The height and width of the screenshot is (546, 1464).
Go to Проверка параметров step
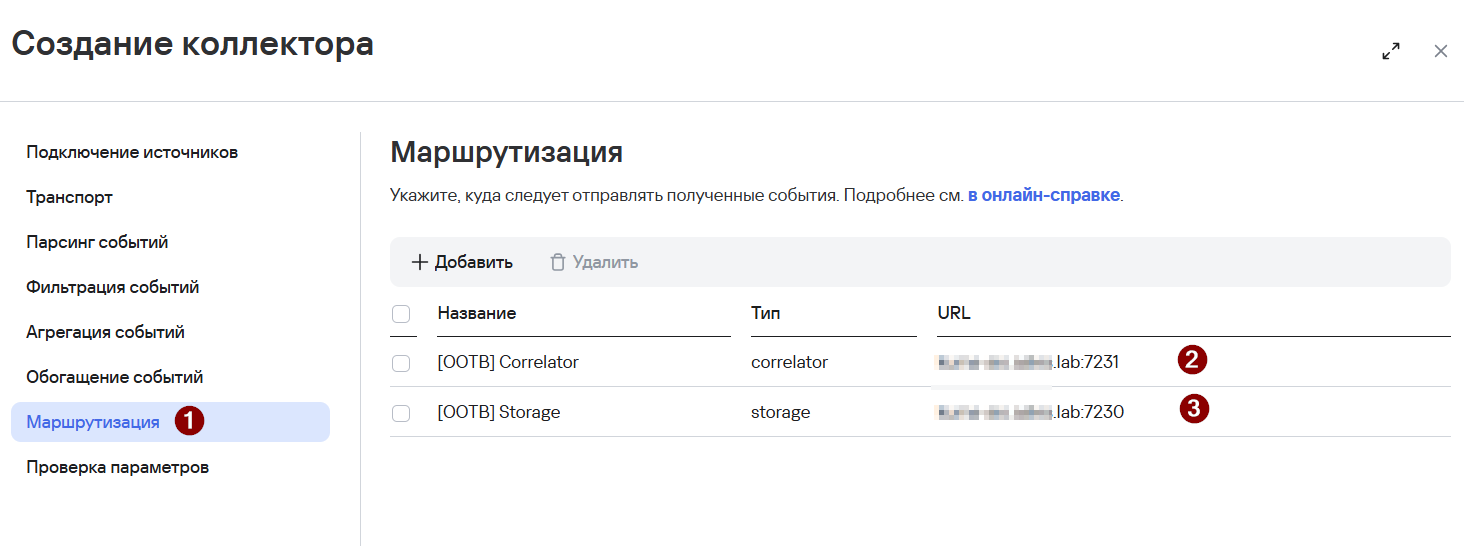point(118,468)
